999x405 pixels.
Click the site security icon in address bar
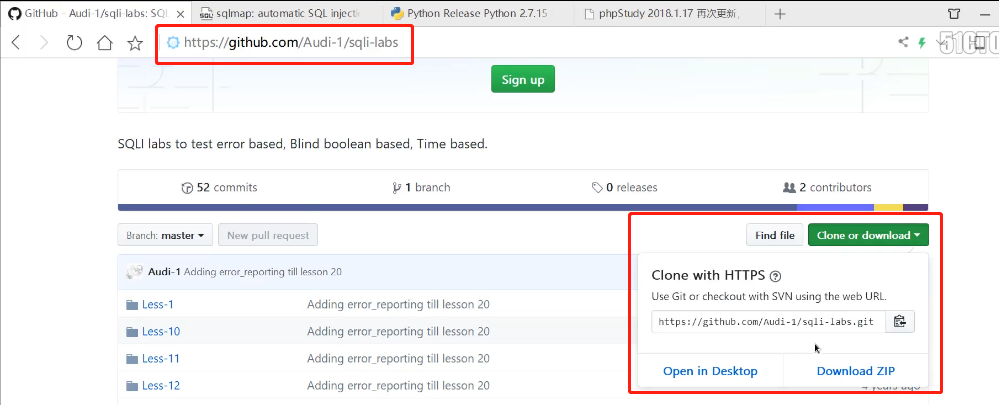pos(173,43)
